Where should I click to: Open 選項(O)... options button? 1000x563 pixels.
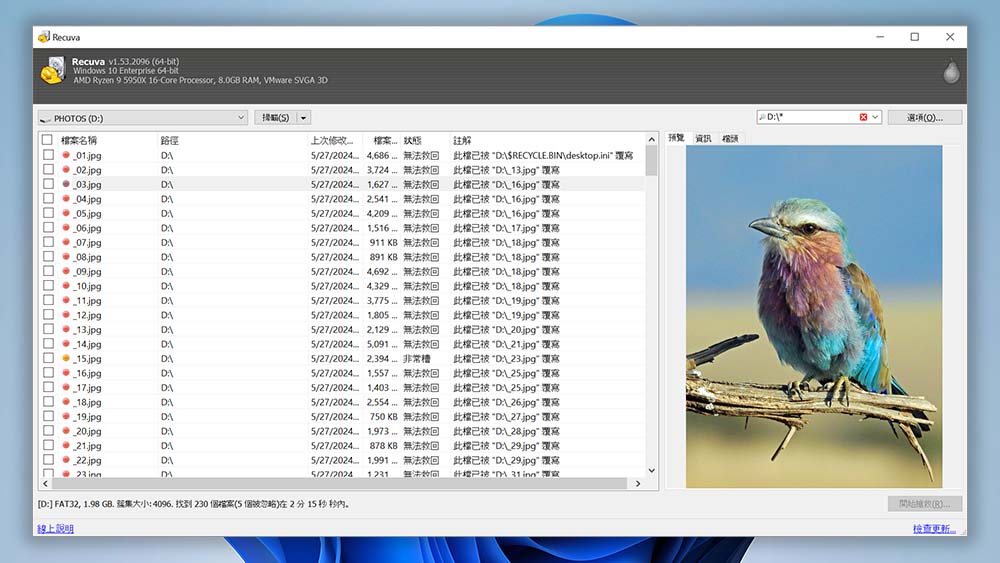click(925, 117)
